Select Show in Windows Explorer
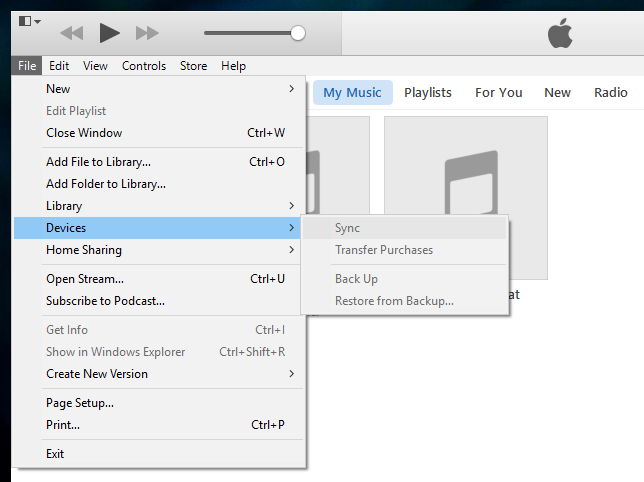Image resolution: width=644 pixels, height=482 pixels. pos(159,352)
